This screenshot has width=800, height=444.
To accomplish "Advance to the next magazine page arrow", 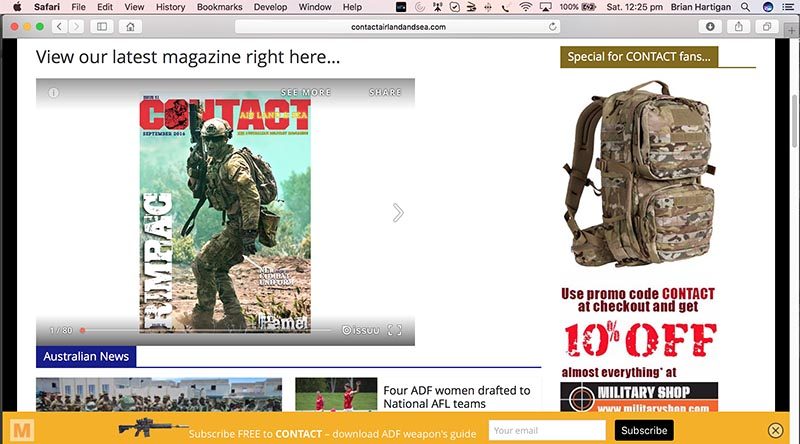I will tap(398, 213).
